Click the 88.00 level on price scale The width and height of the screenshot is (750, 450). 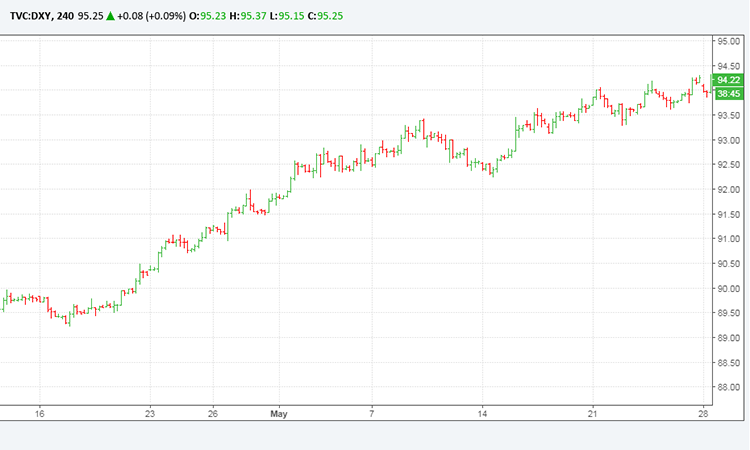[x=726, y=387]
